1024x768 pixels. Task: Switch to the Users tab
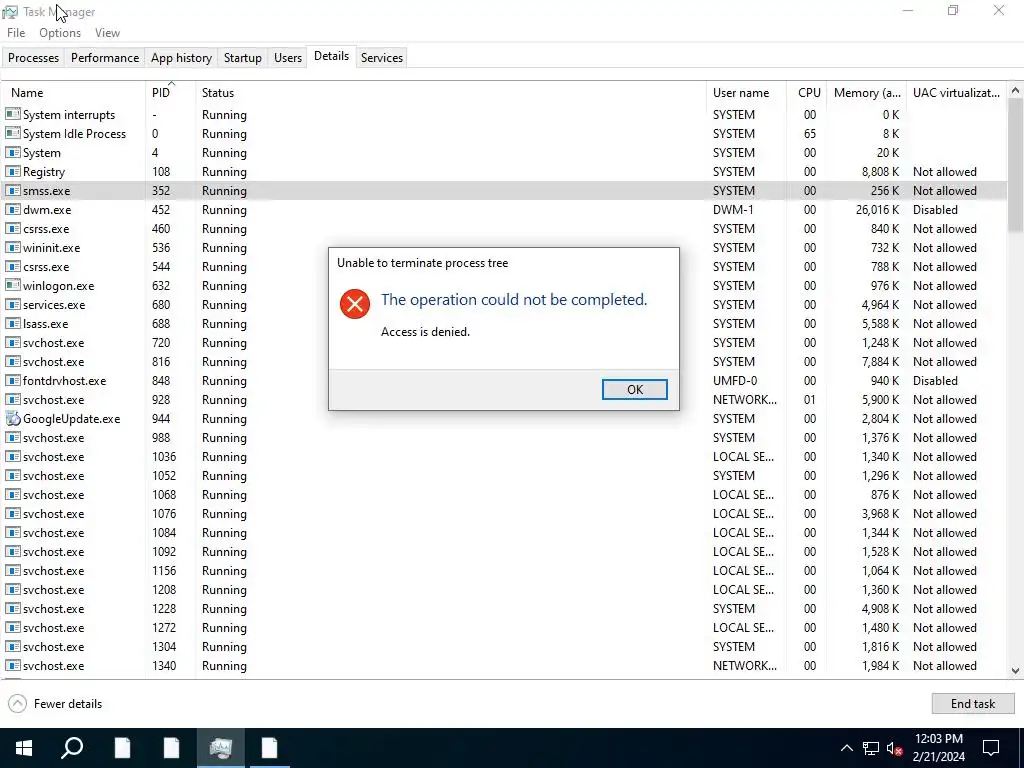pyautogui.click(x=287, y=57)
